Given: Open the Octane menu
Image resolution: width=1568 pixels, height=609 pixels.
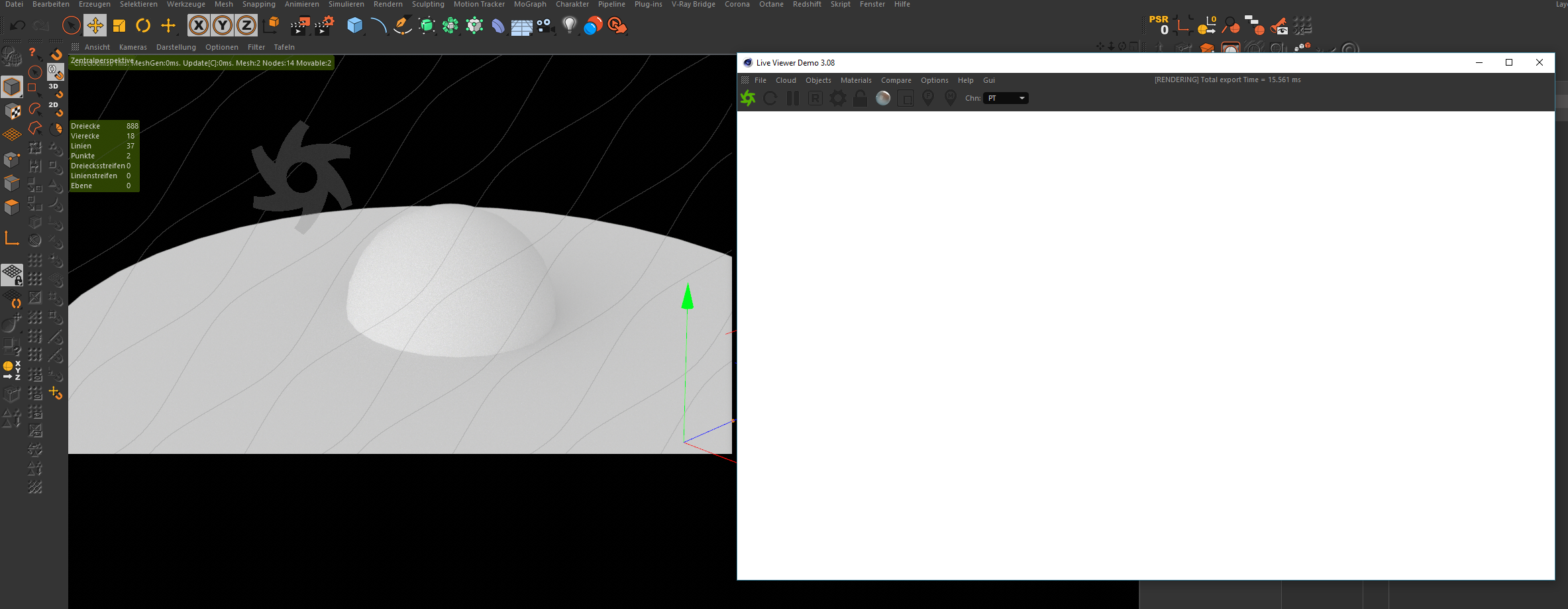Looking at the screenshot, I should 771,4.
